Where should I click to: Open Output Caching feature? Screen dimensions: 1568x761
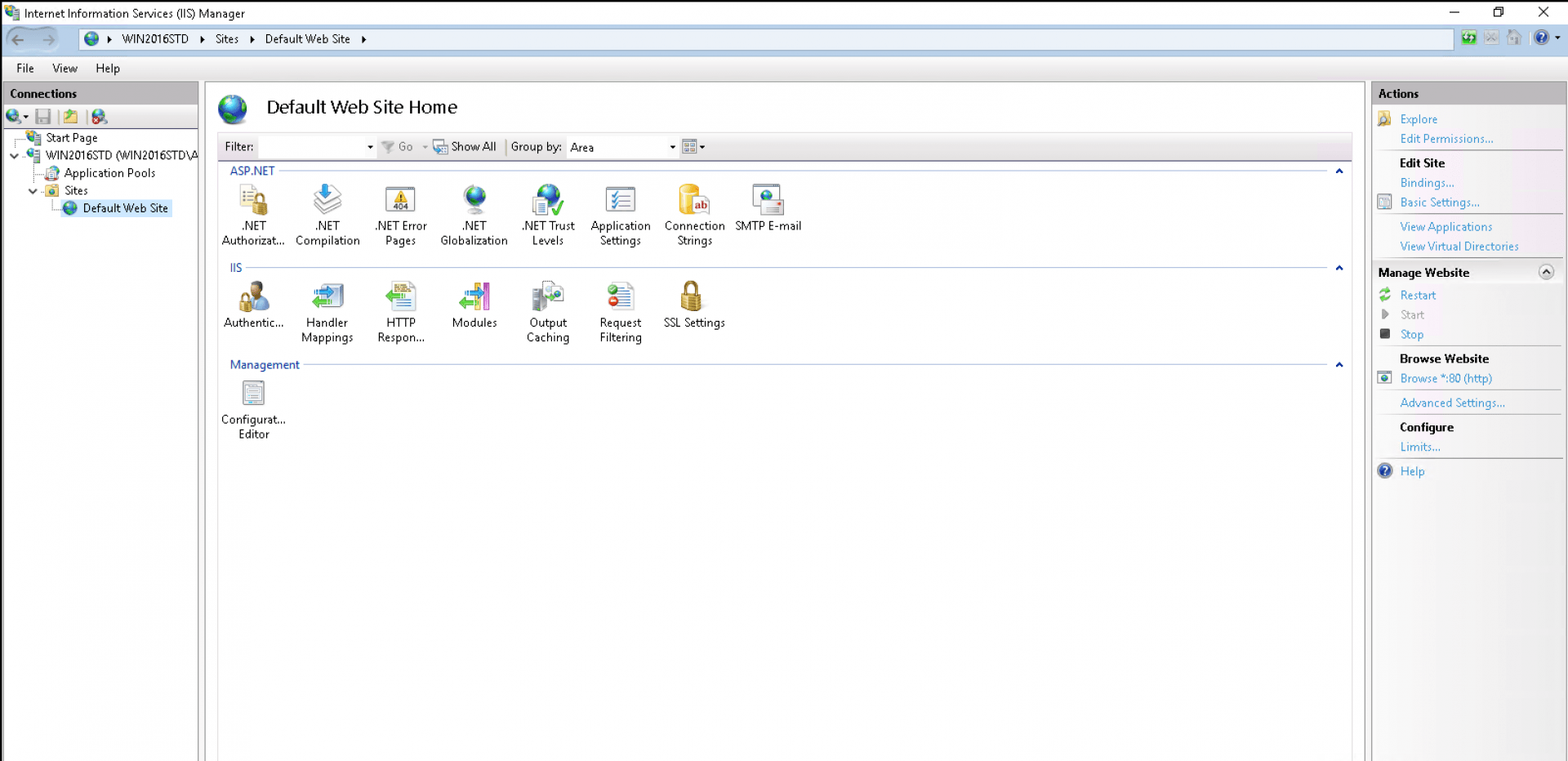click(548, 313)
